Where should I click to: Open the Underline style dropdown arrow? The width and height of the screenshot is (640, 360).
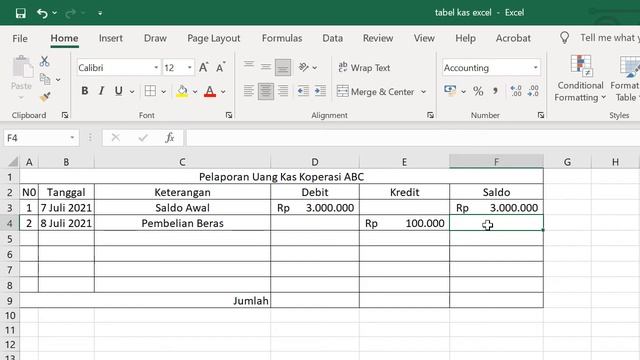tap(132, 92)
